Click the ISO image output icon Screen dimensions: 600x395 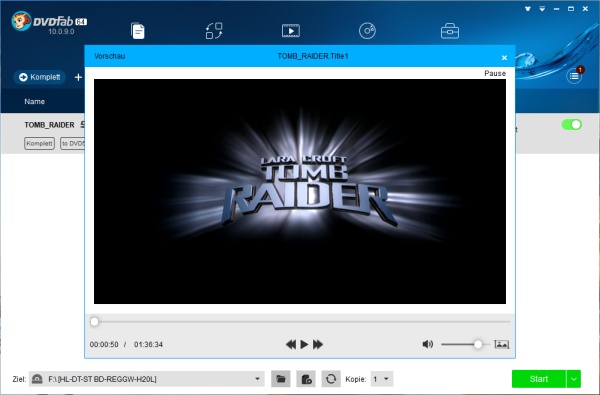pyautogui.click(x=306, y=379)
